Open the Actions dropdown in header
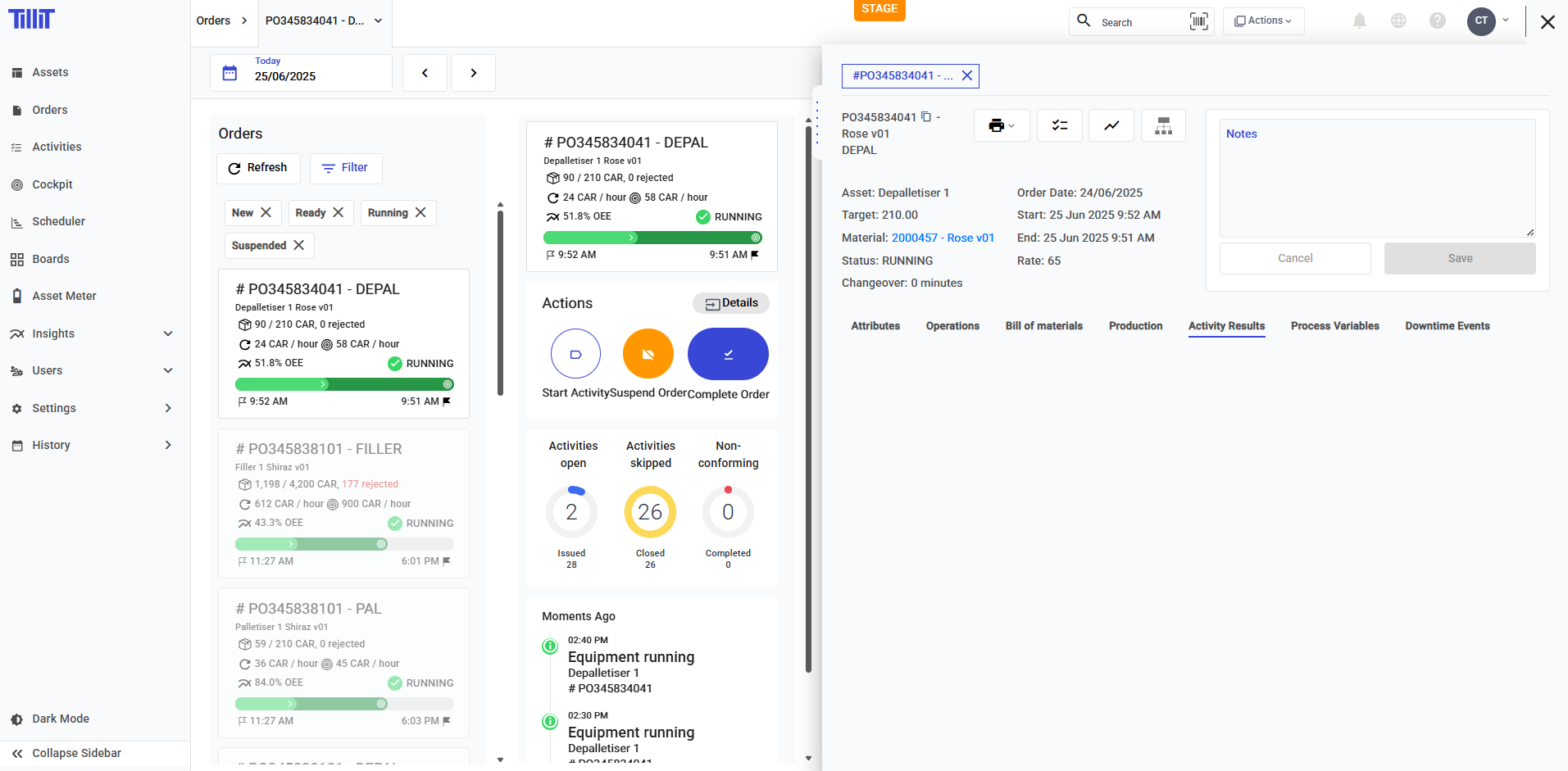 (x=1263, y=21)
